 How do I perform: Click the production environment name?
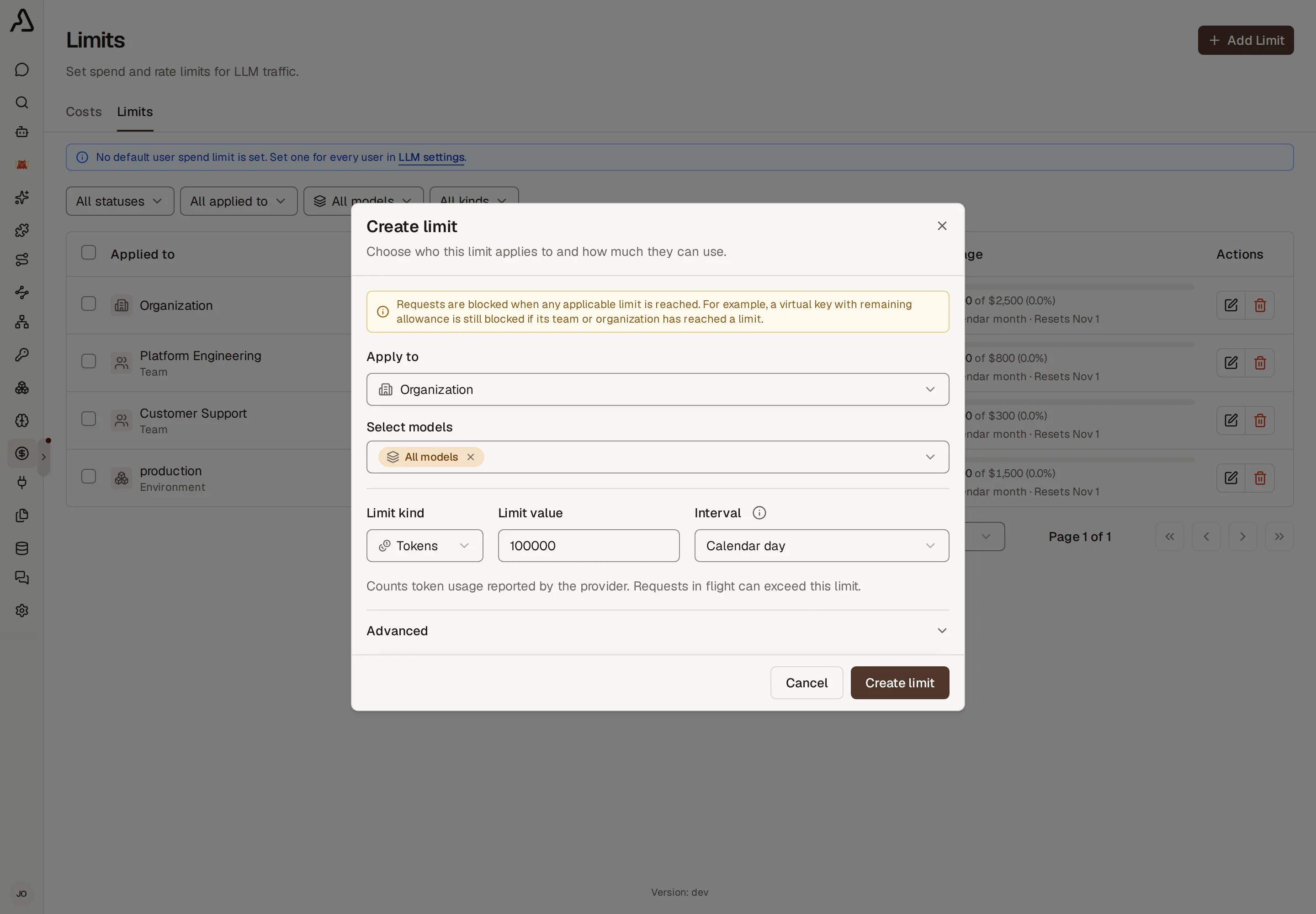170,471
